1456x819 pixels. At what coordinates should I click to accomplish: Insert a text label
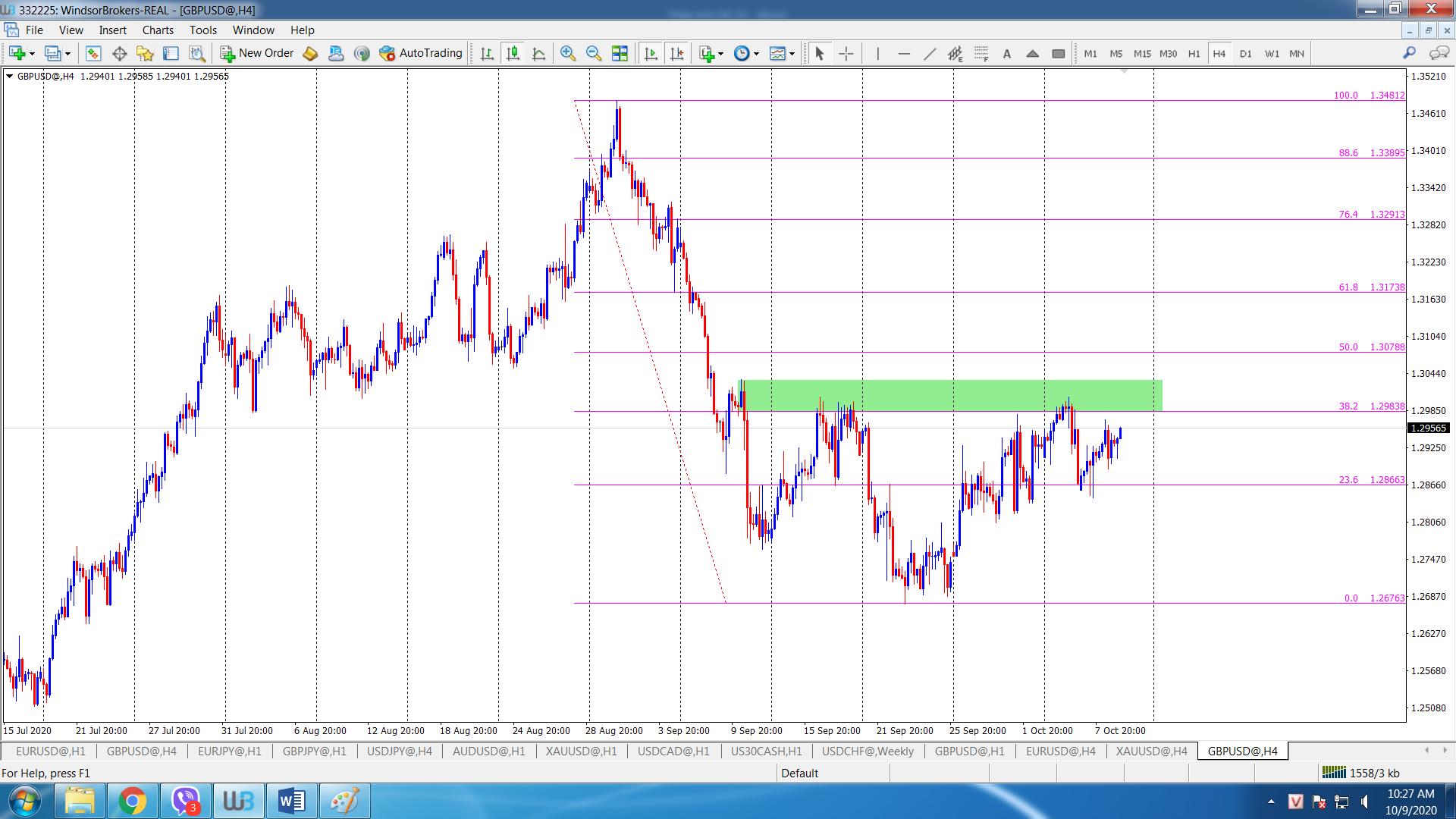pos(1007,53)
